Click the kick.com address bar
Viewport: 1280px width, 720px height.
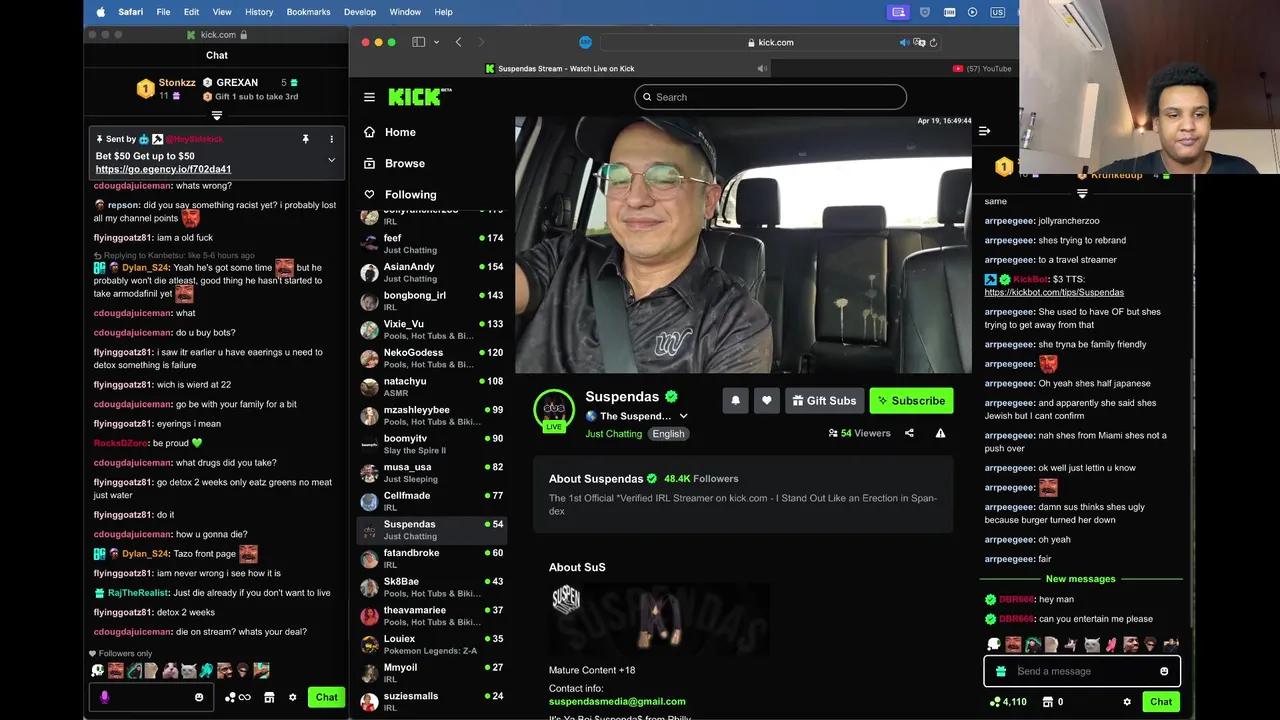[x=770, y=42]
